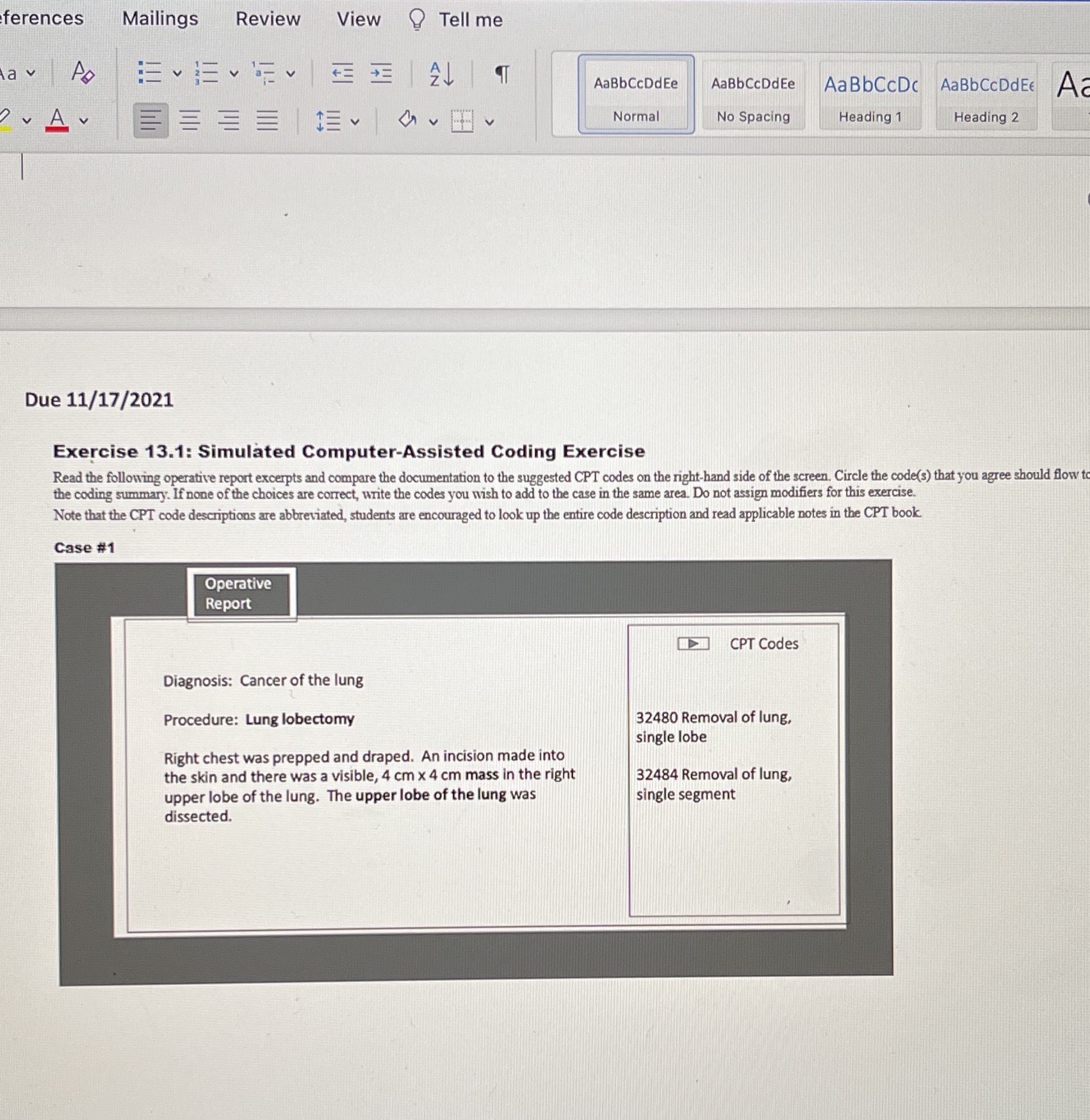Decrease the paragraph indent
The width and height of the screenshot is (1090, 1120).
click(x=343, y=74)
